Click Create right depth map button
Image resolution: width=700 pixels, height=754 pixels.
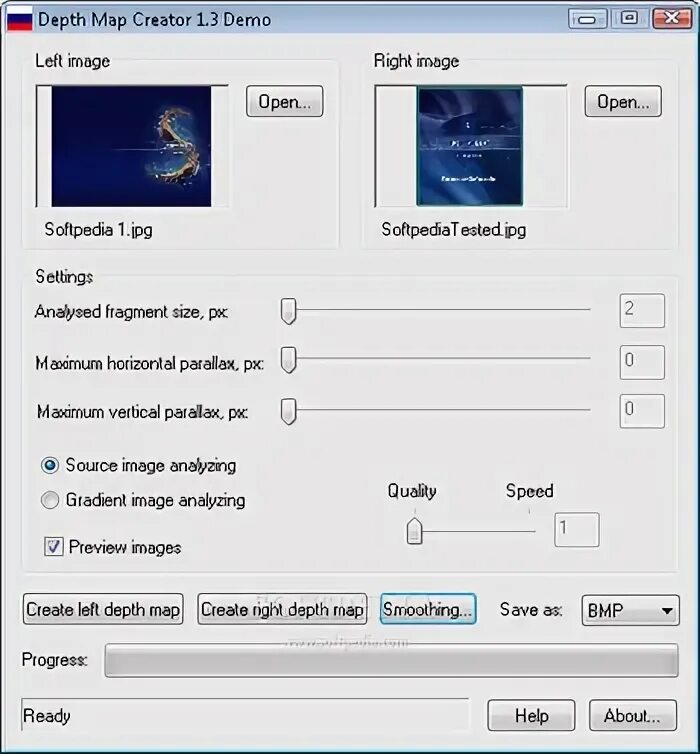click(282, 609)
